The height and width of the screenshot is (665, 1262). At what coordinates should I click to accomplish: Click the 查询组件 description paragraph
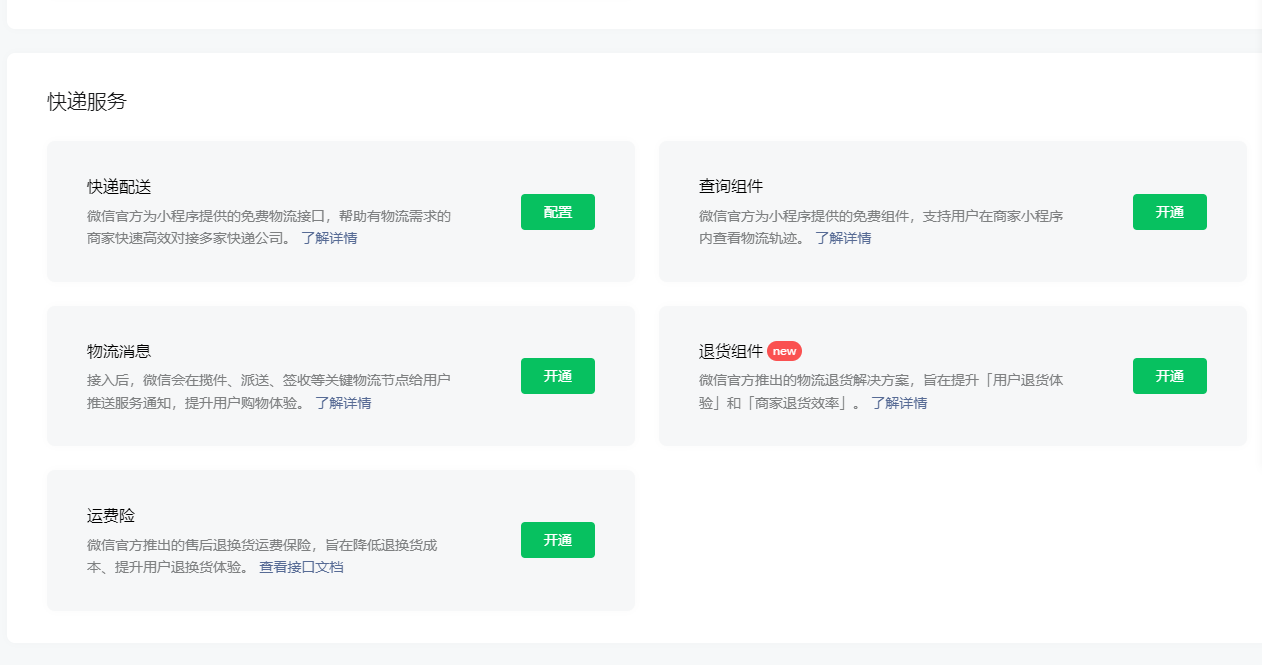pos(880,216)
